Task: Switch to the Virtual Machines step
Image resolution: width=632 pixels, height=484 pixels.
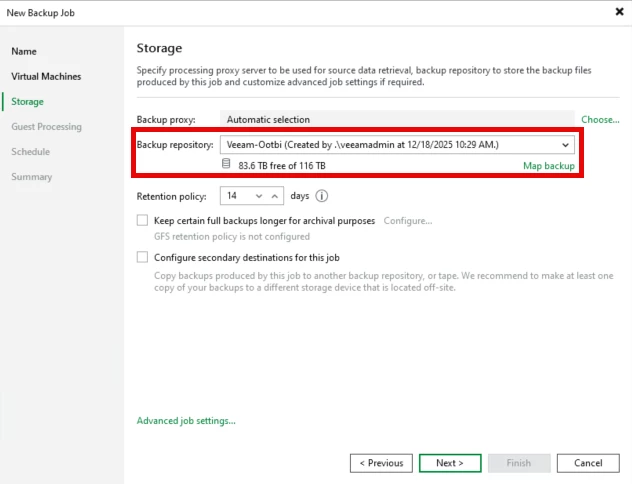Action: 46,76
